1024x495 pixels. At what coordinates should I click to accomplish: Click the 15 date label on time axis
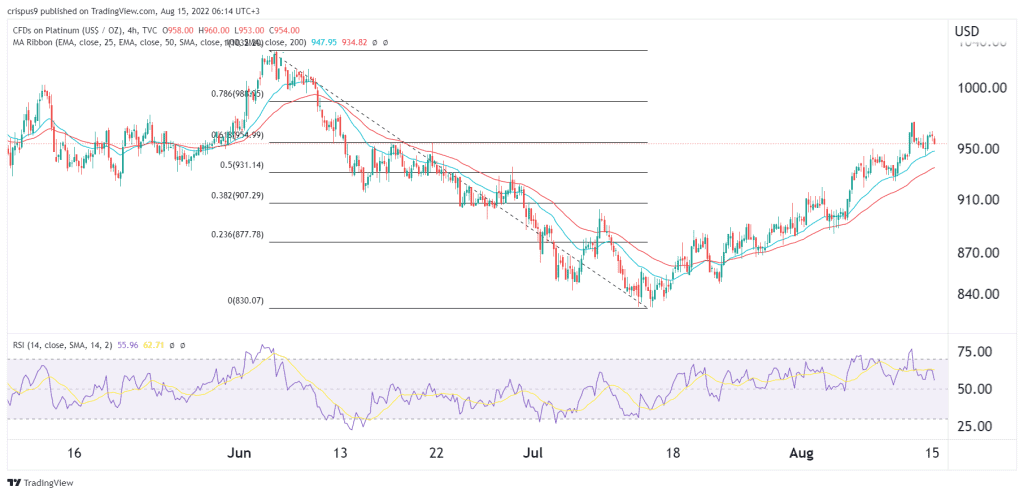932,453
